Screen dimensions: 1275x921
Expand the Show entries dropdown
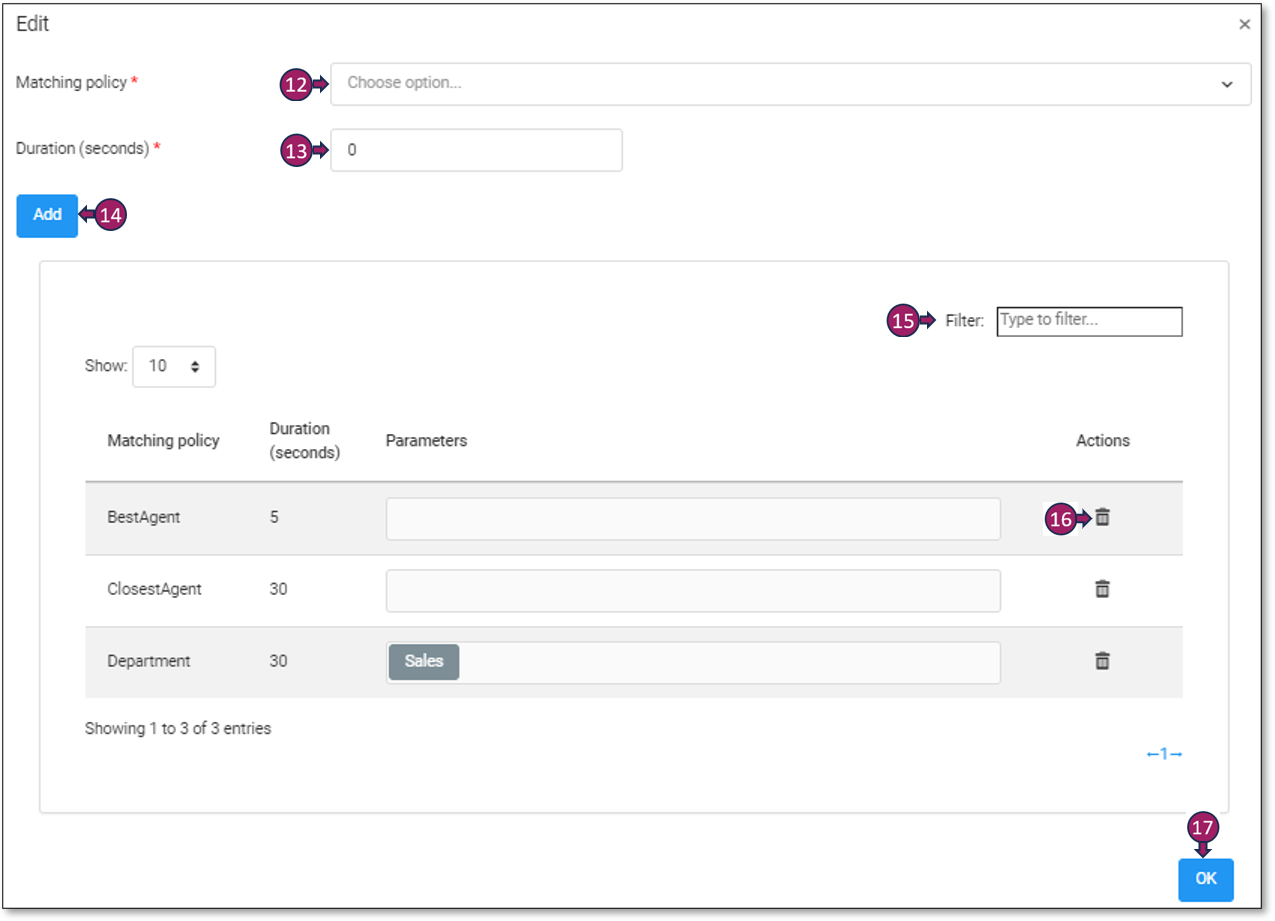pyautogui.click(x=174, y=367)
